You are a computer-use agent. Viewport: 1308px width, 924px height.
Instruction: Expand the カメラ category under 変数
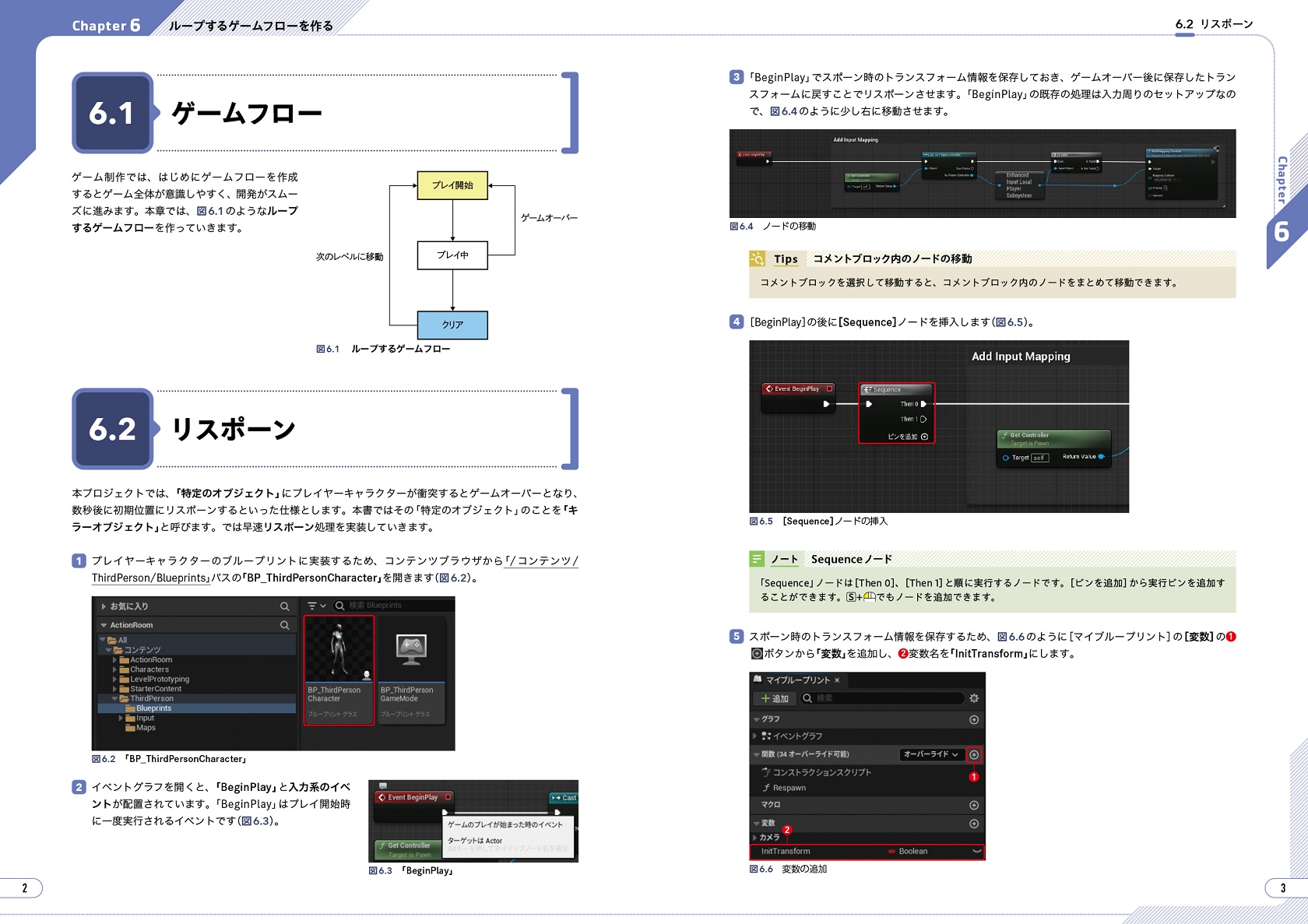pos(754,838)
